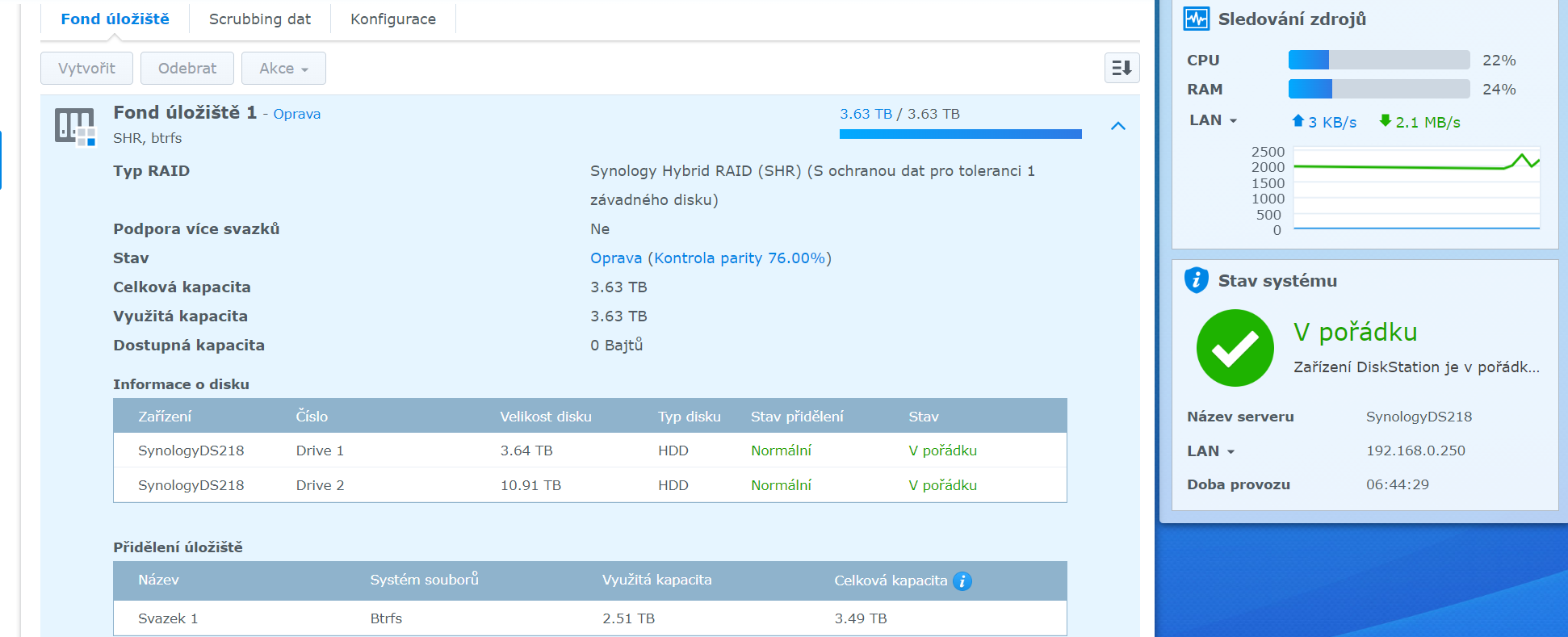The image size is (1568, 637).
Task: Click the Systém souborů column header
Action: point(424,580)
